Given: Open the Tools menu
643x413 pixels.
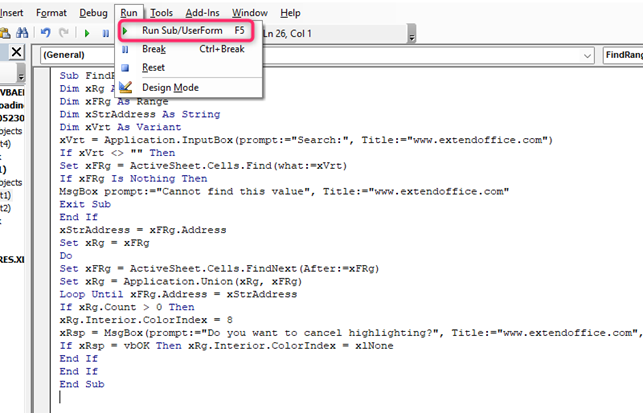Looking at the screenshot, I should pos(161,13).
